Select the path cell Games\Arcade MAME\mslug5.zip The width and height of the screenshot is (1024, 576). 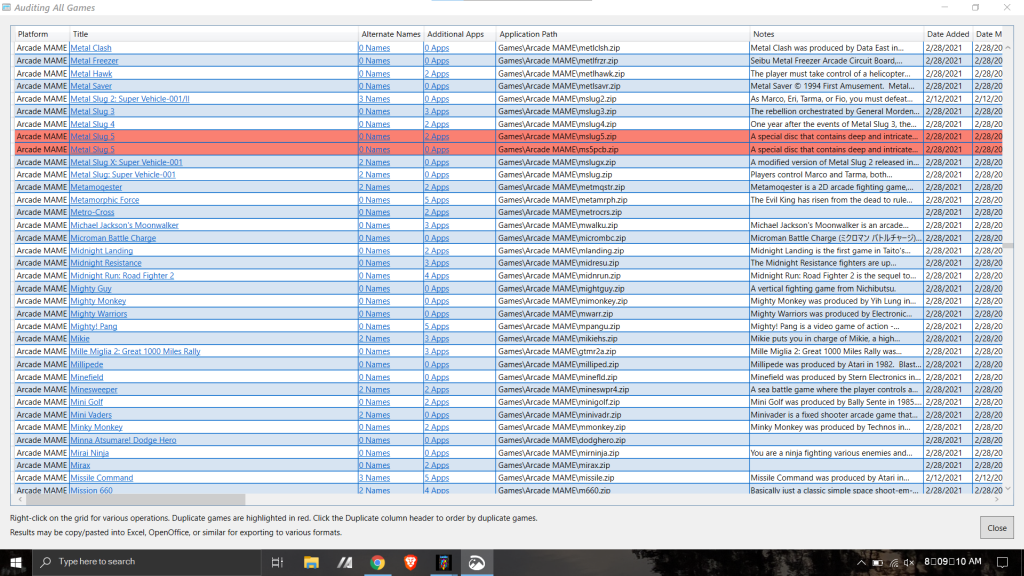point(622,136)
